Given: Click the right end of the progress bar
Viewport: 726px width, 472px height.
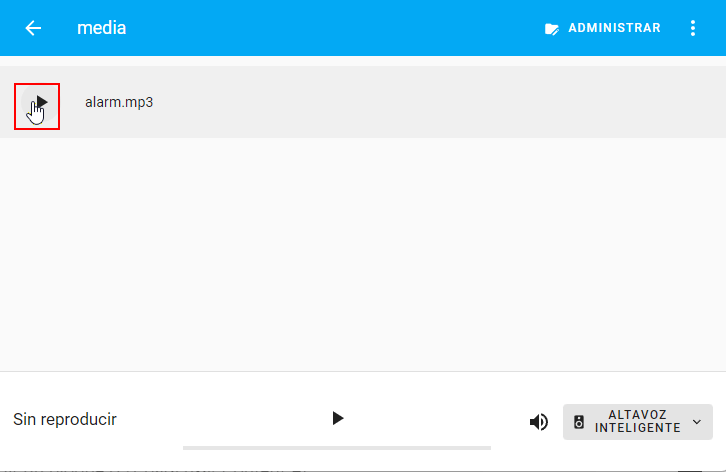Looking at the screenshot, I should coord(486,447).
